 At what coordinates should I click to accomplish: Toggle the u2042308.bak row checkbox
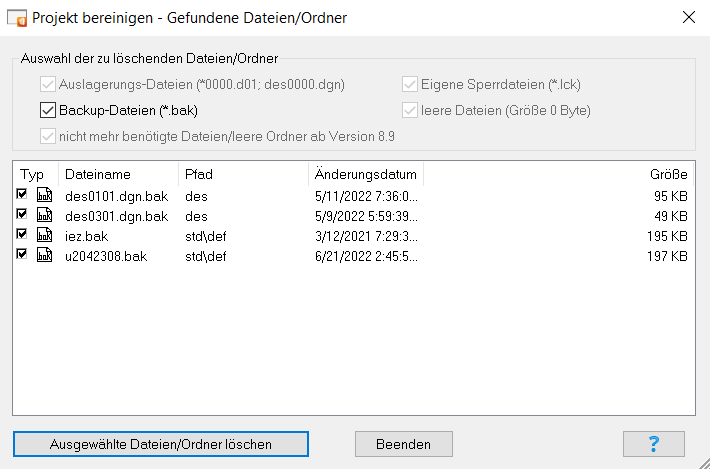click(x=22, y=256)
